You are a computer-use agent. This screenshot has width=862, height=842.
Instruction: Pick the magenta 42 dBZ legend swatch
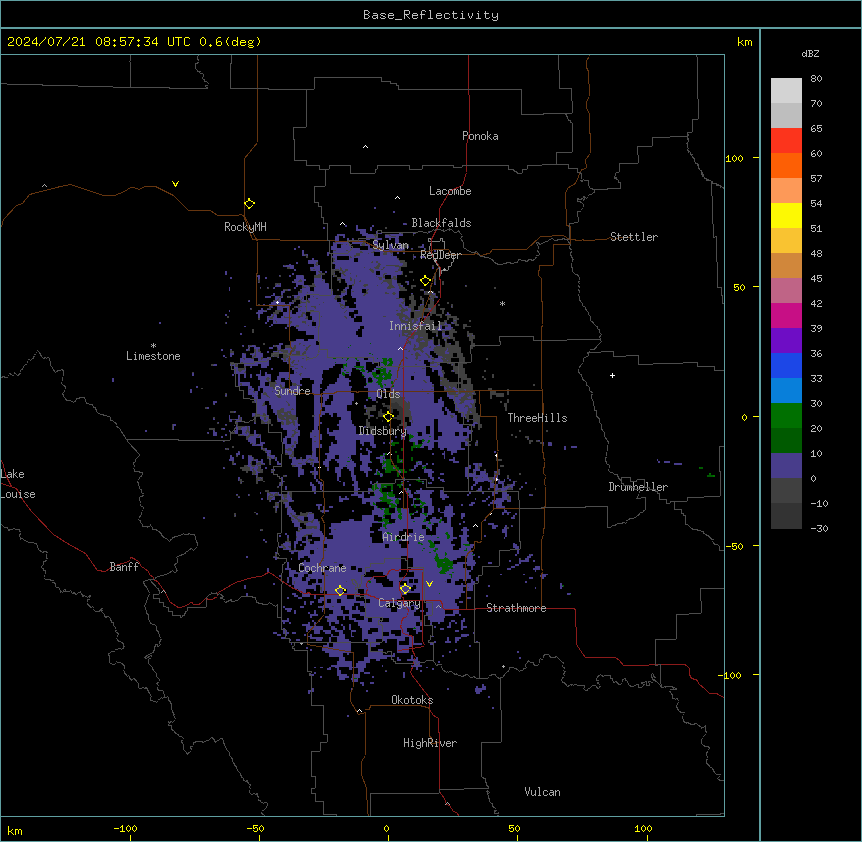tap(786, 315)
